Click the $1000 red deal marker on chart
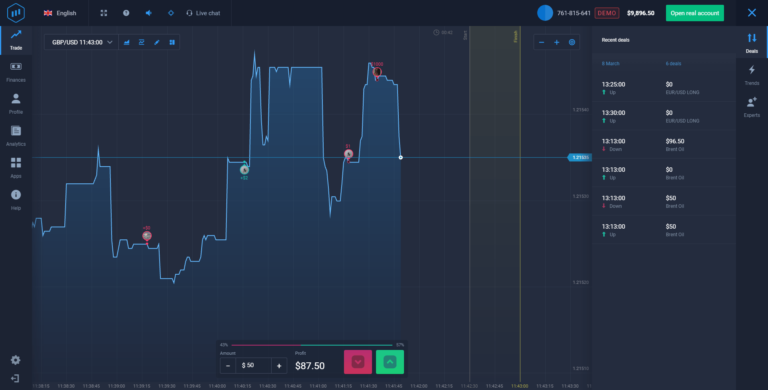The width and height of the screenshot is (768, 390). 377,72
